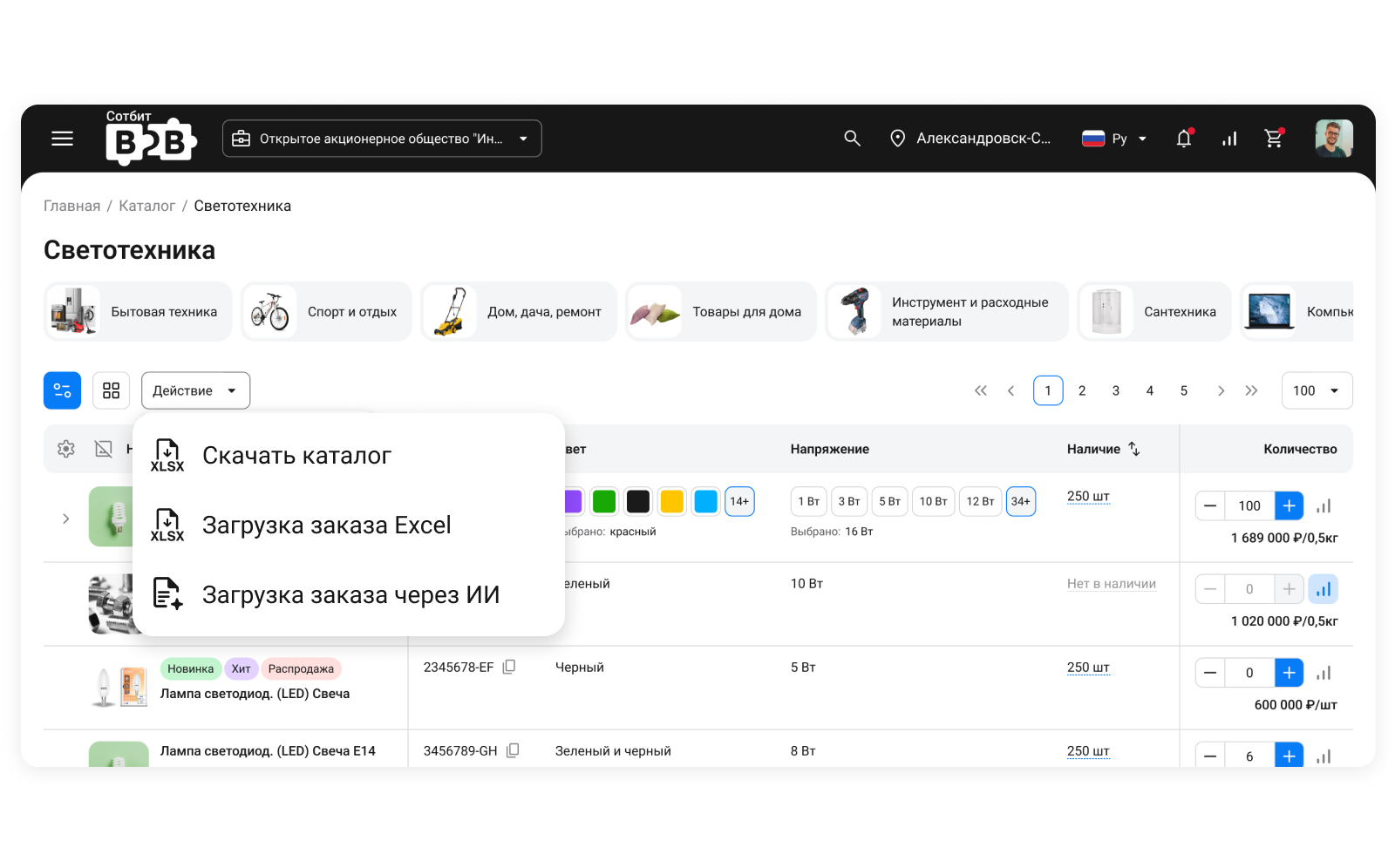Image resolution: width=1395 pixels, height=868 pixels.
Task: Click quantity field showing 100
Action: pos(1249,506)
